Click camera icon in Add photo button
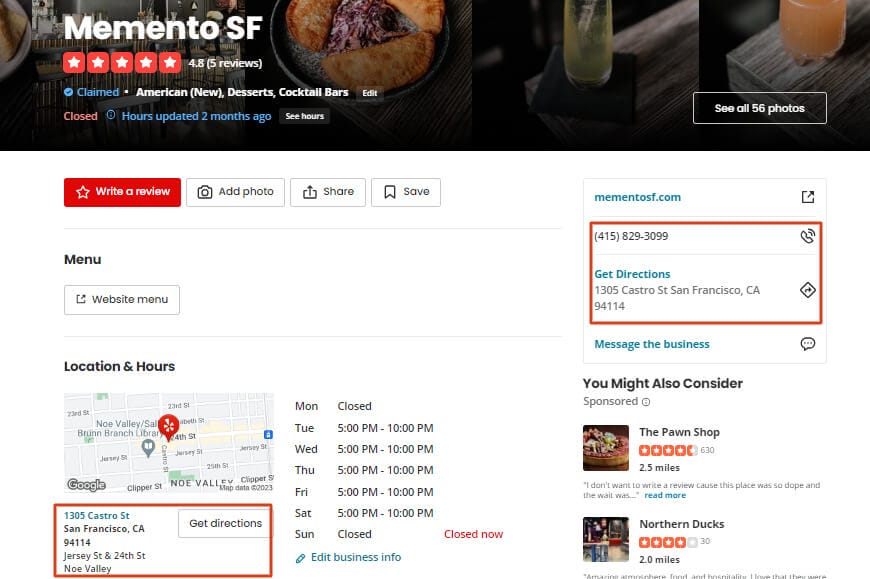This screenshot has width=870, height=579. pyautogui.click(x=205, y=192)
